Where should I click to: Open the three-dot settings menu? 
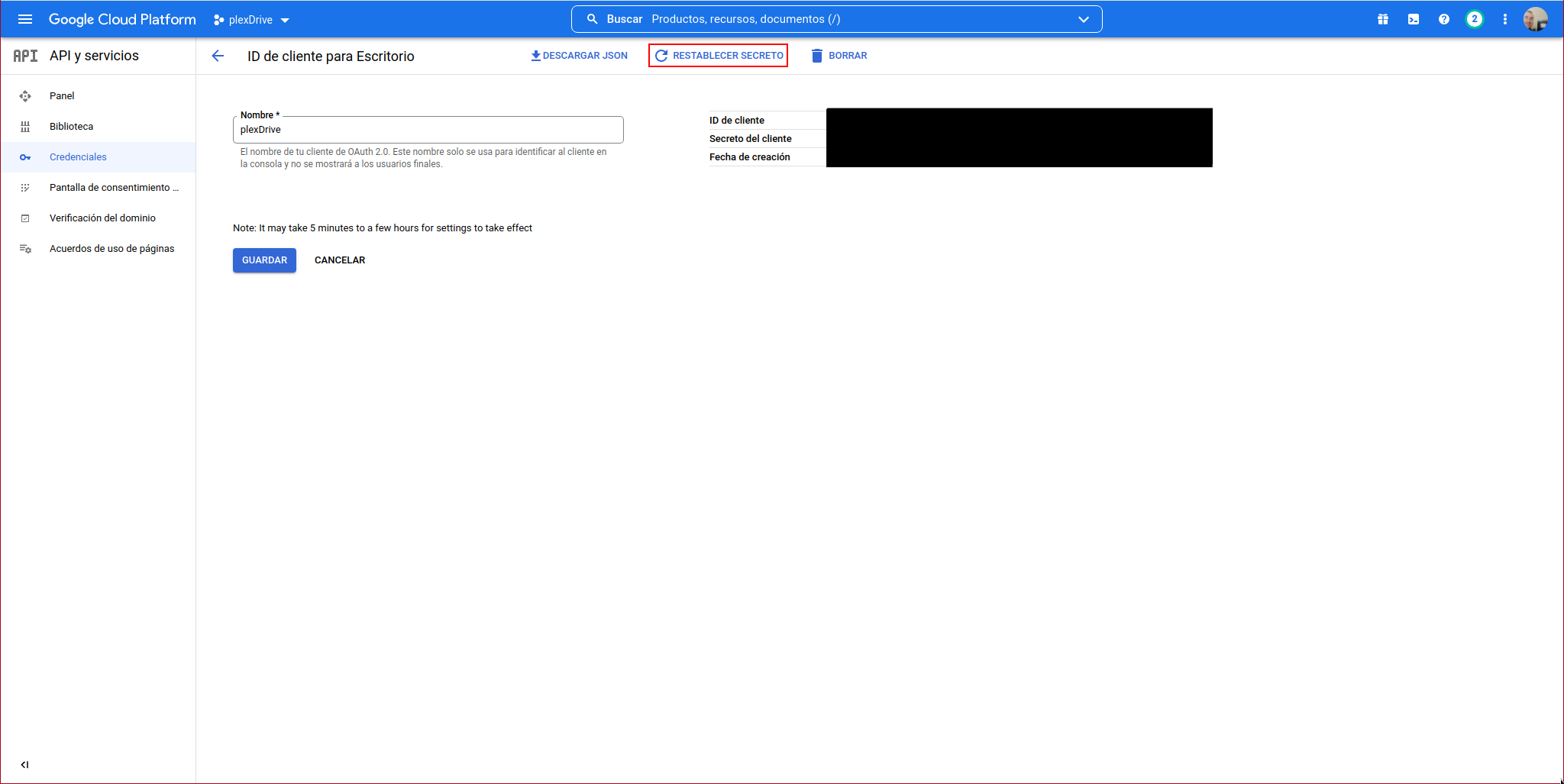pos(1504,19)
